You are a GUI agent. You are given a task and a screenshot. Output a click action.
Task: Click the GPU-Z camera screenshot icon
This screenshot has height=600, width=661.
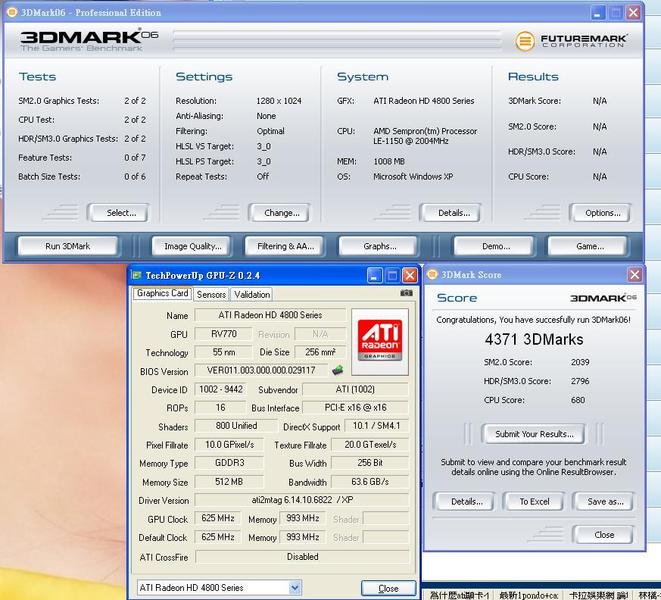406,293
